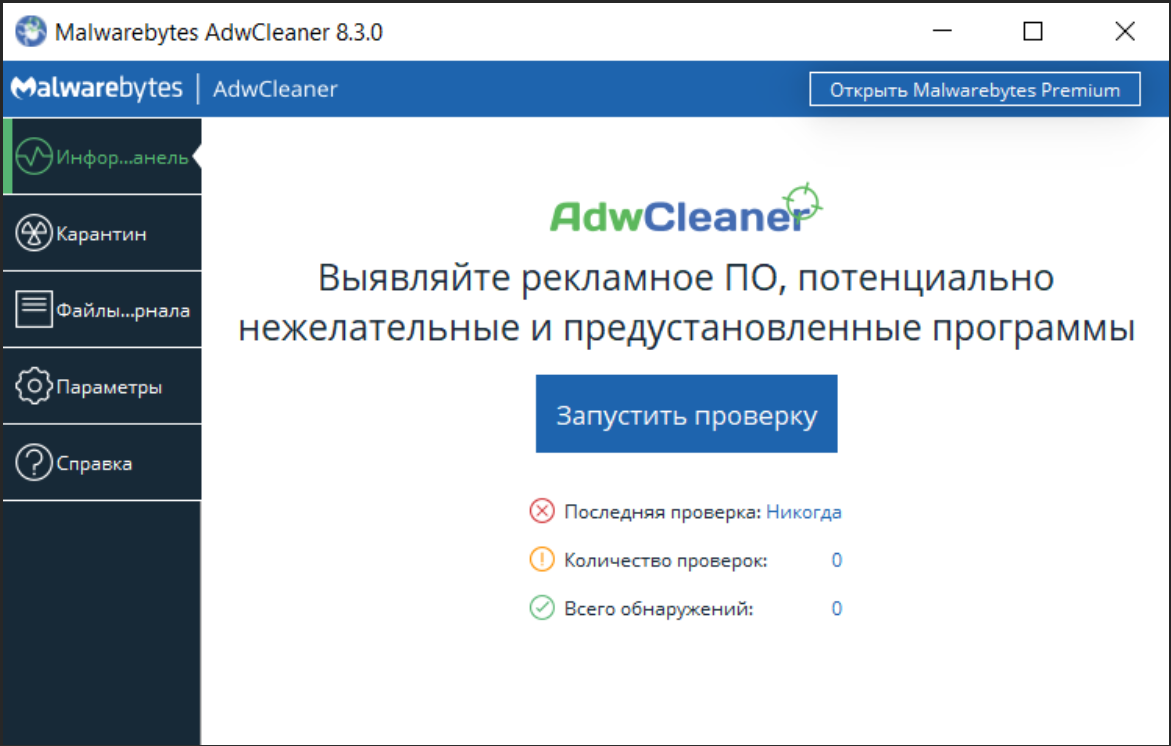Screen dimensions: 1171x746
Task: Click the Выявляйте рекламное ПО headline
Action: 686,302
